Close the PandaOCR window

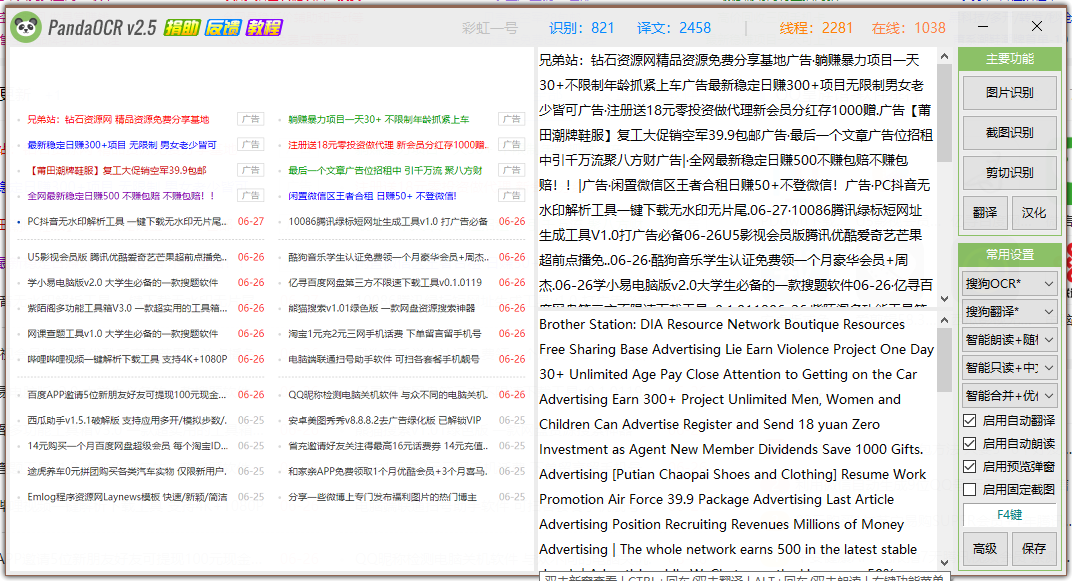click(x=1036, y=27)
